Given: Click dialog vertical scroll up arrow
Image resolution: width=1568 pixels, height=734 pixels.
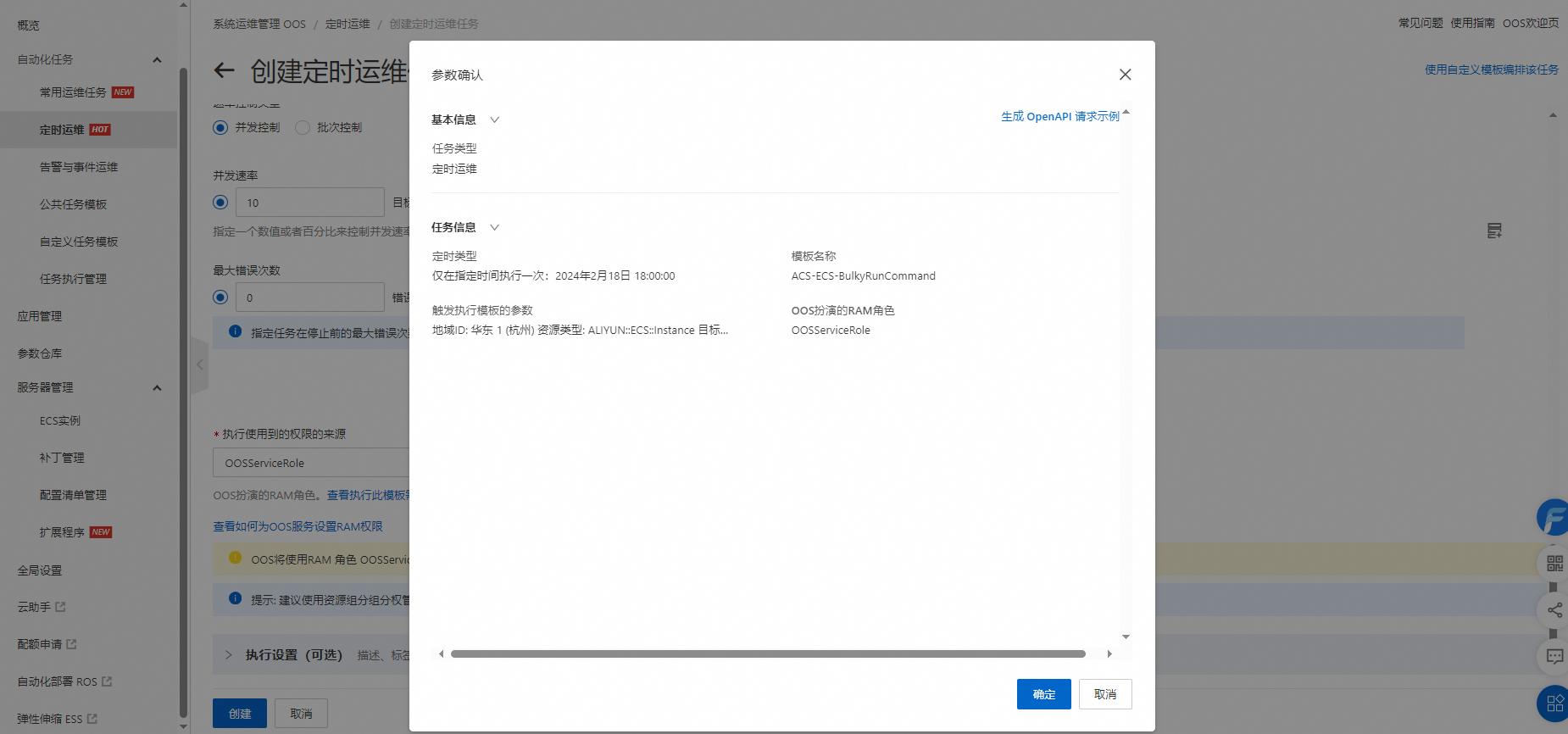Looking at the screenshot, I should 1126,113.
